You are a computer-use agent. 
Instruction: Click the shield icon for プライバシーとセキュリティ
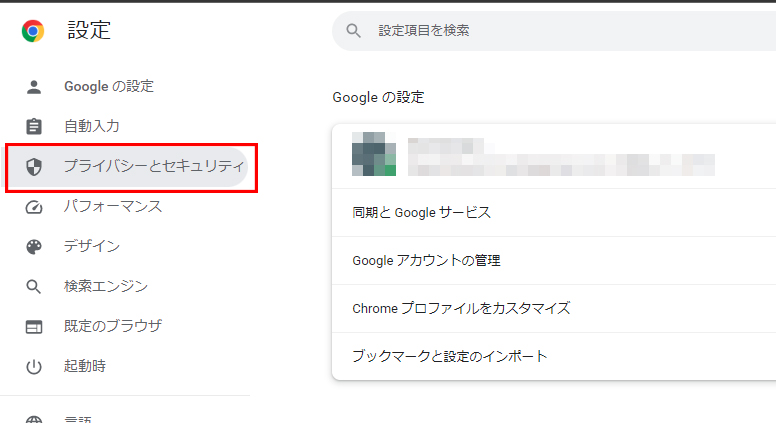[x=34, y=167]
